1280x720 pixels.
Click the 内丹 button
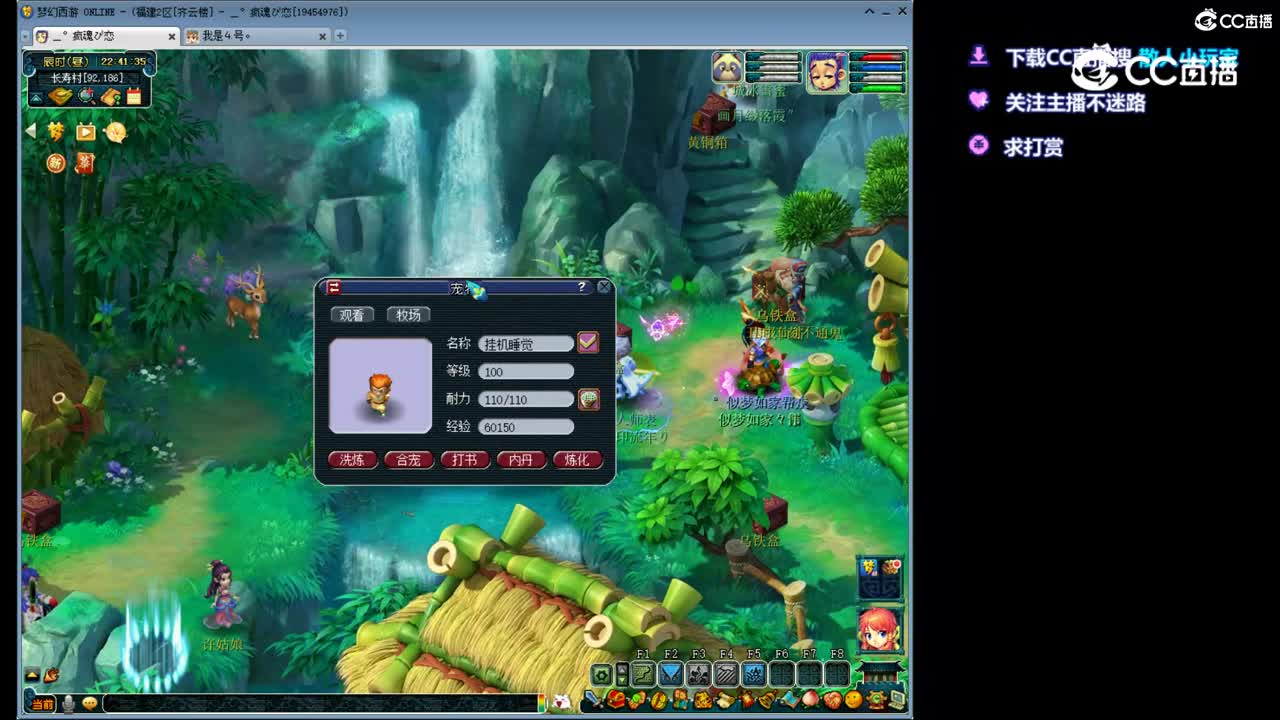pos(521,460)
